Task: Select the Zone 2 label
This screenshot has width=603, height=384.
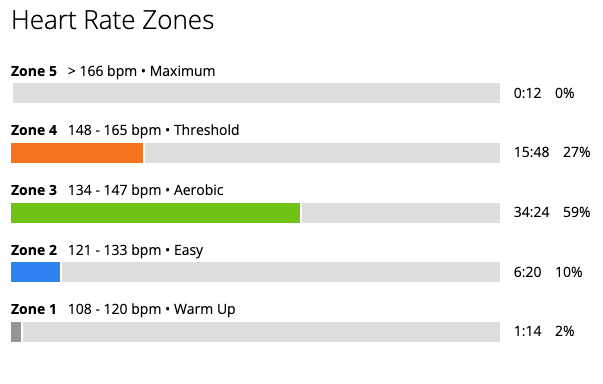Action: [x=34, y=250]
